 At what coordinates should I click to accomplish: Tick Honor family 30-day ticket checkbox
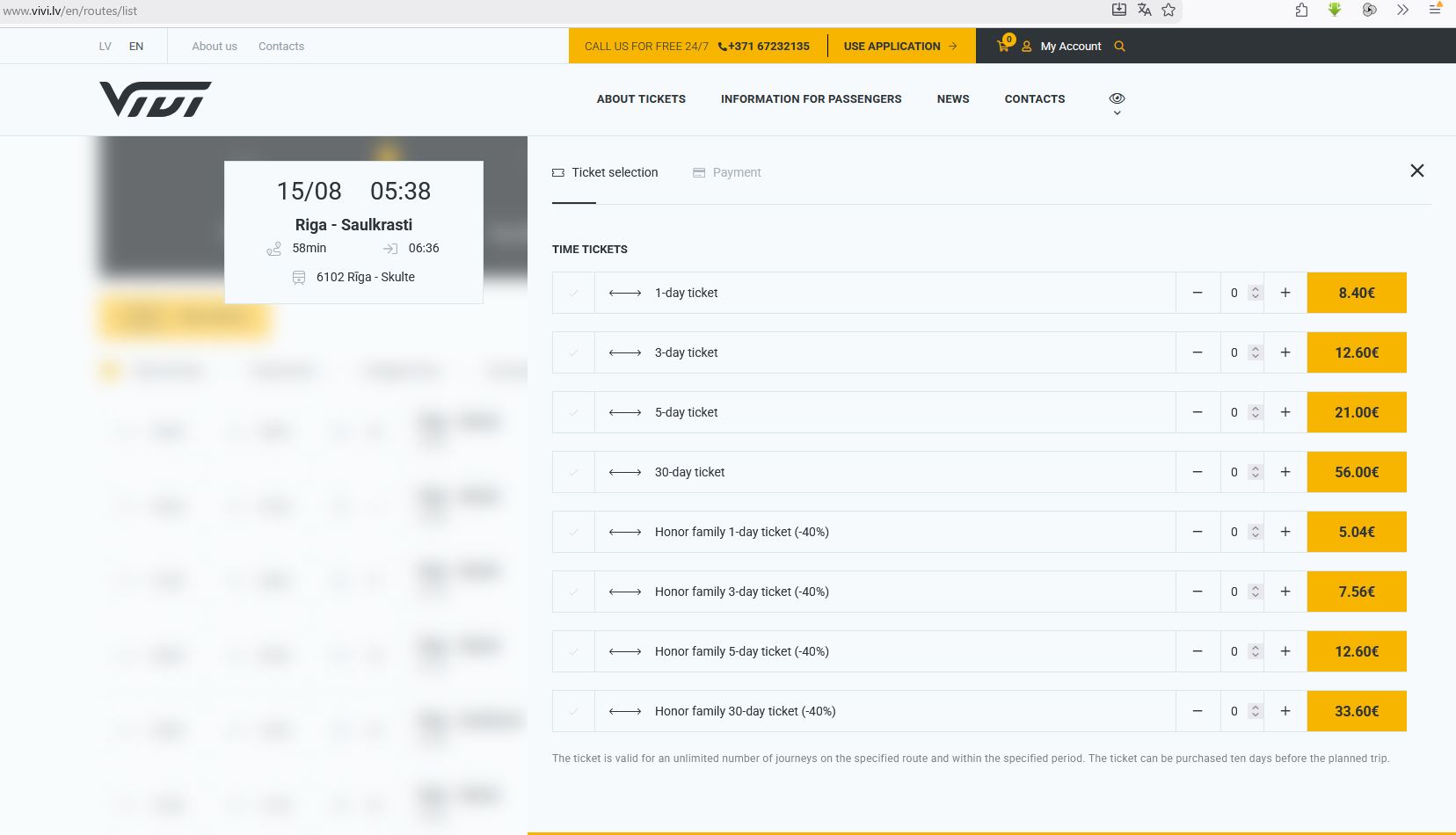click(x=573, y=711)
